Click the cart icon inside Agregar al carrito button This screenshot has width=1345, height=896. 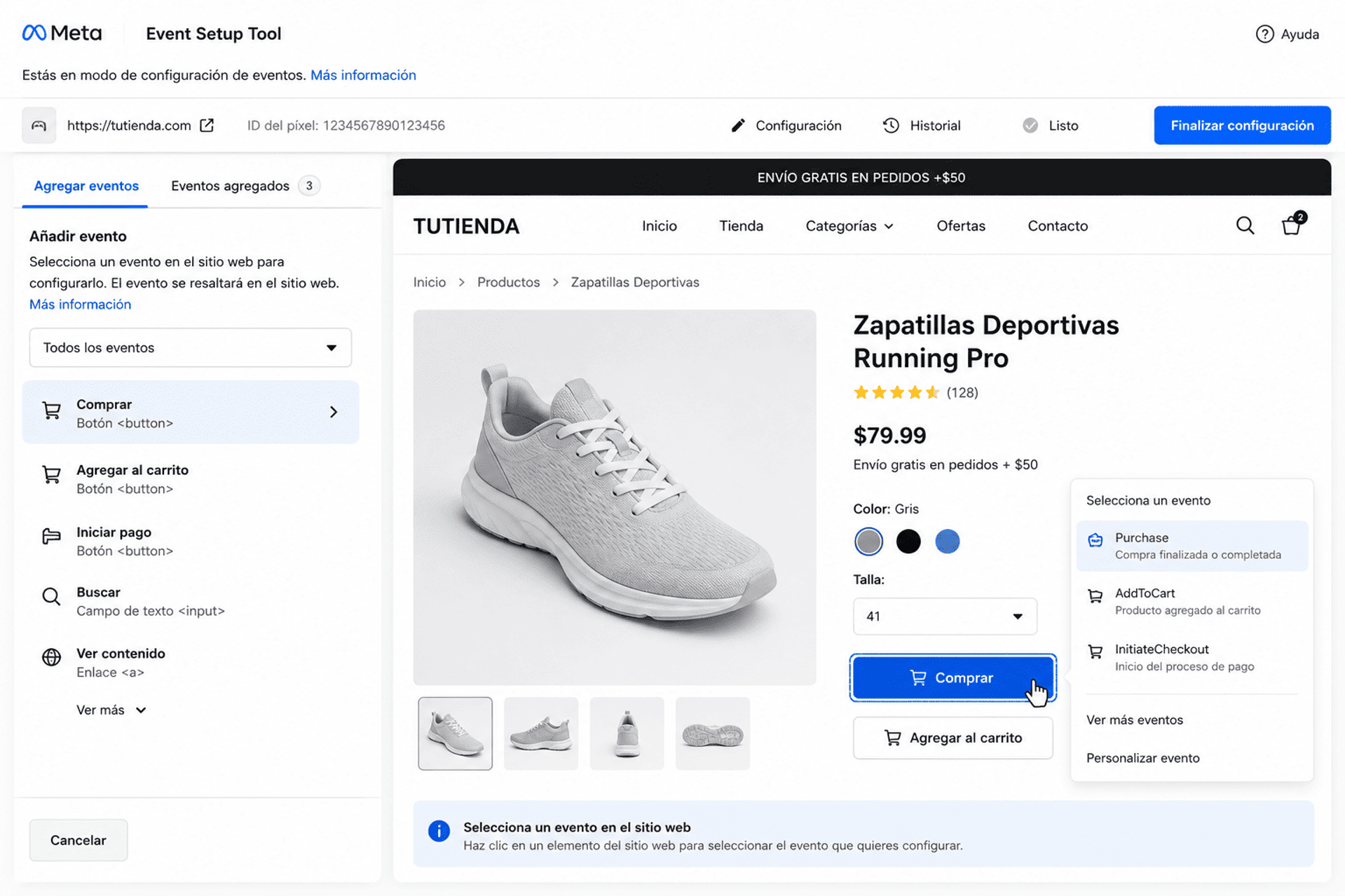892,738
